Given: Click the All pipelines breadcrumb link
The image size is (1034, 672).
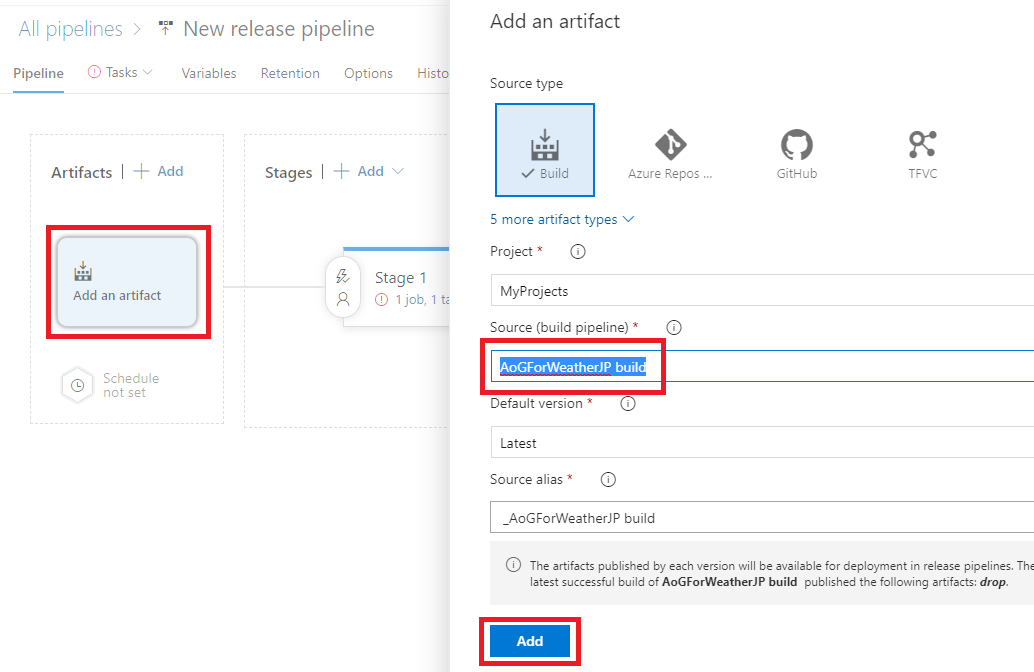Looking at the screenshot, I should pyautogui.click(x=71, y=29).
